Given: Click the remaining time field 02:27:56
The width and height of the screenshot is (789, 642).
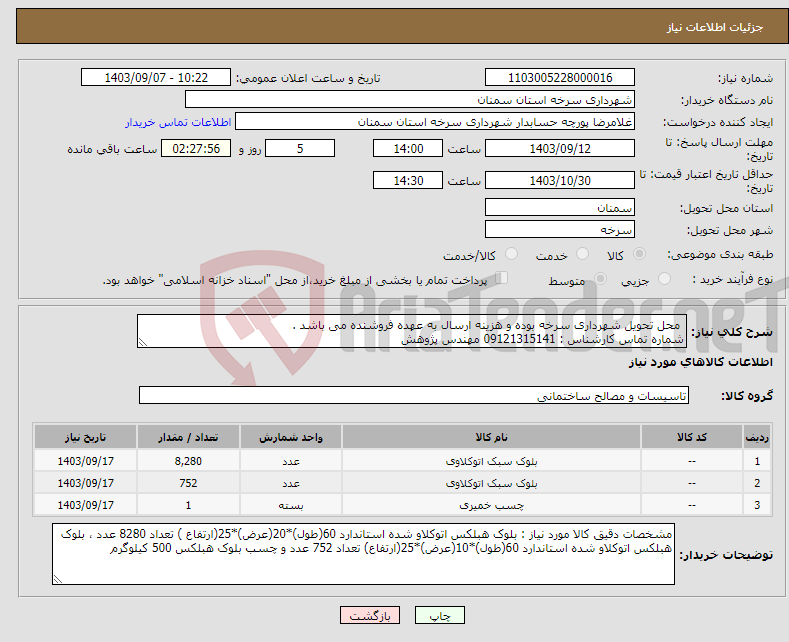Looking at the screenshot, I should (x=196, y=148).
